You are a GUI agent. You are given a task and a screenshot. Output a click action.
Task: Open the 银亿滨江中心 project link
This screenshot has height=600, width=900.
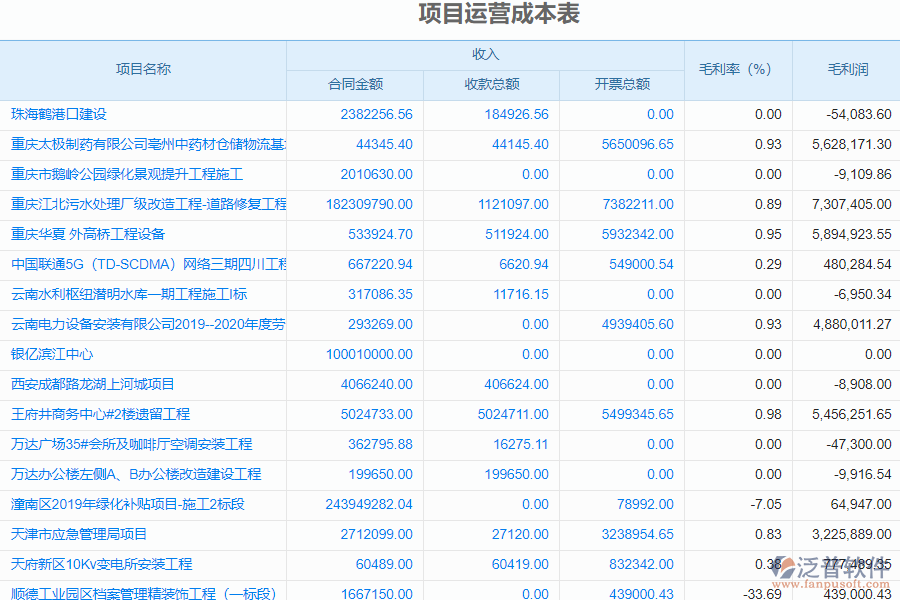(x=57, y=354)
